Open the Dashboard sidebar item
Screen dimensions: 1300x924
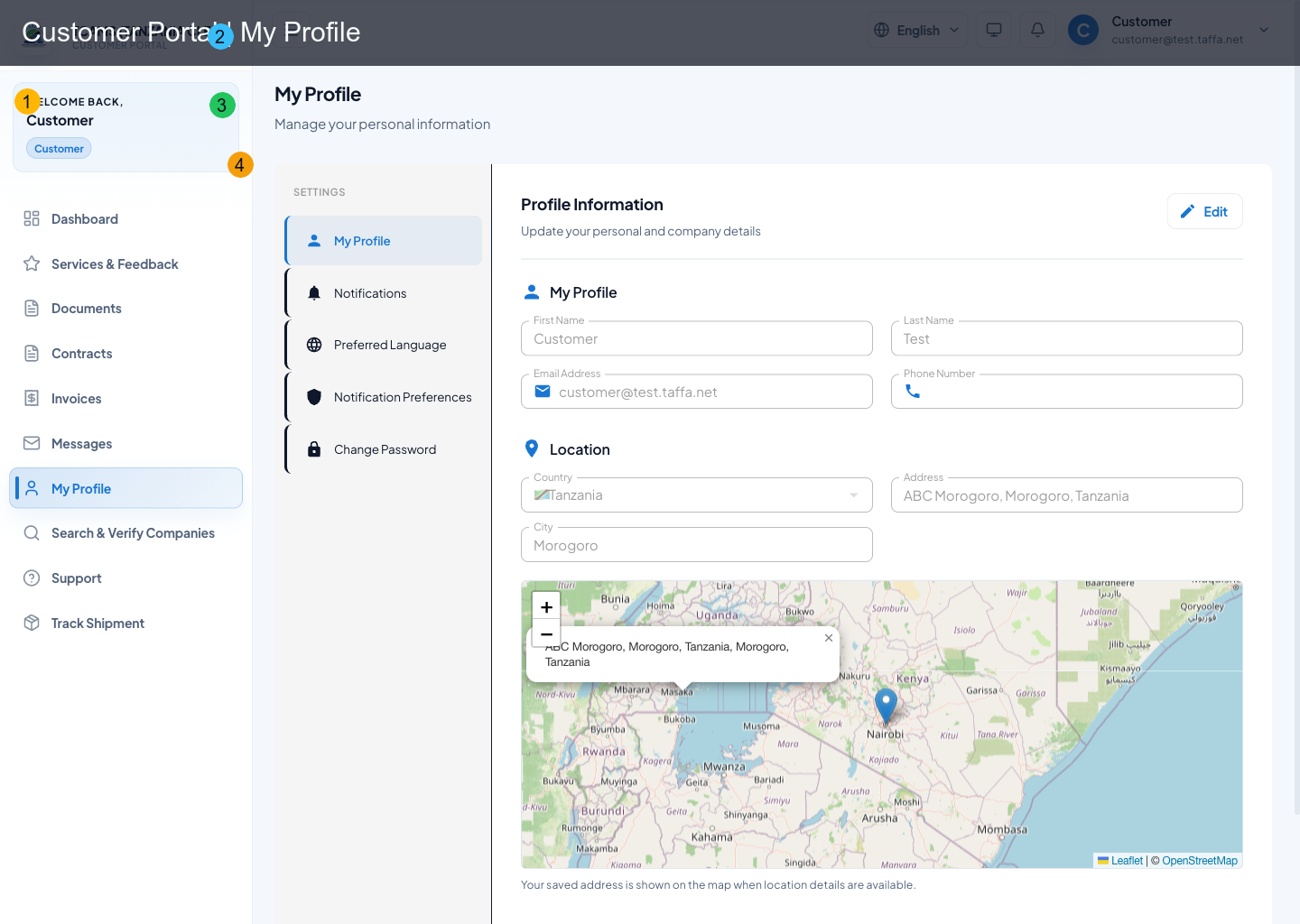pos(125,218)
